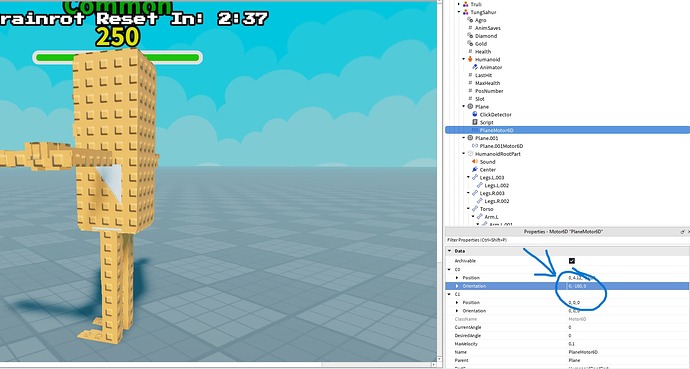Screen dimensions: 690x369
Task: Collapse the Torso bone node
Action: pos(469,209)
